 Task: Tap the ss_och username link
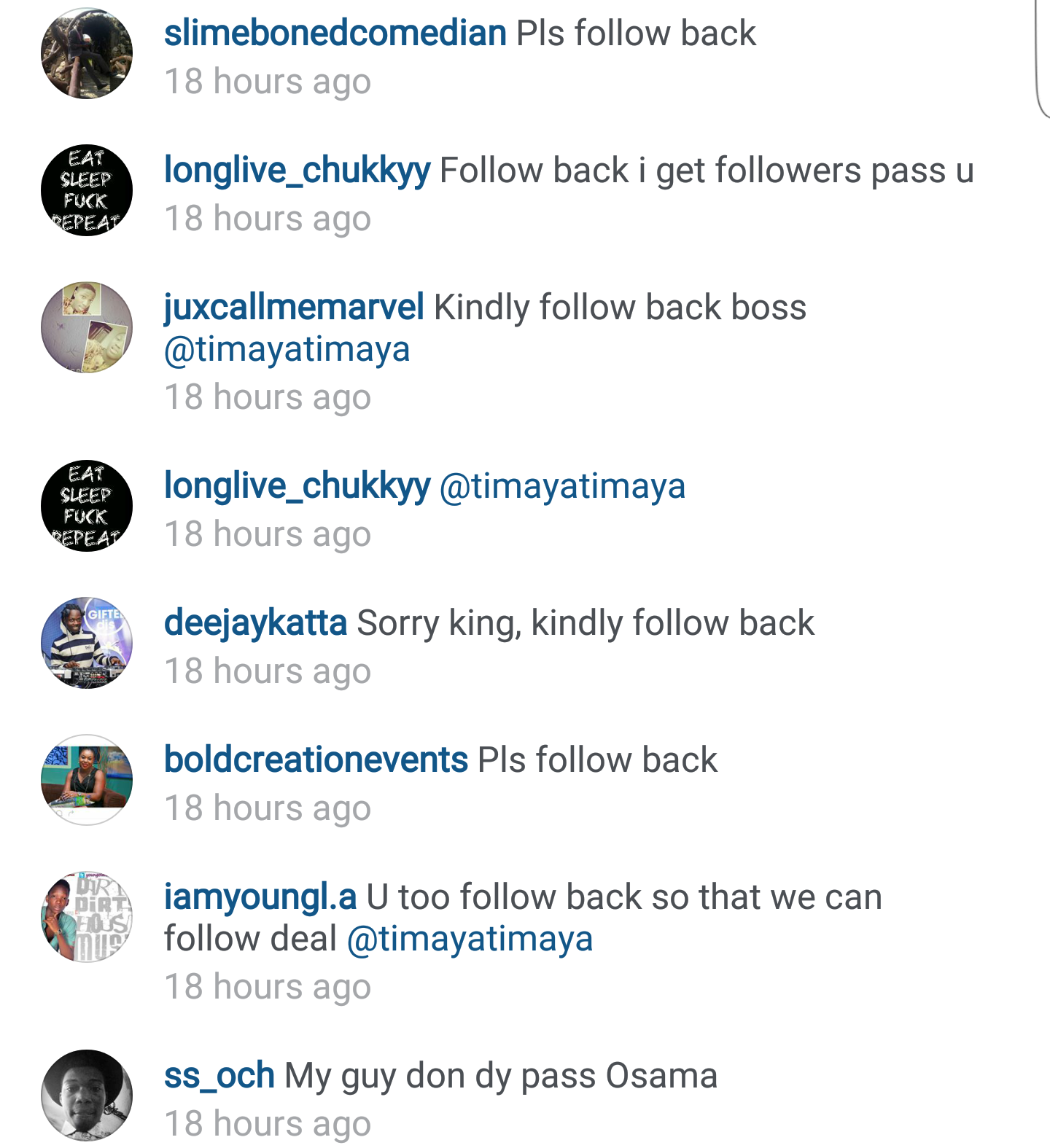point(219,1077)
